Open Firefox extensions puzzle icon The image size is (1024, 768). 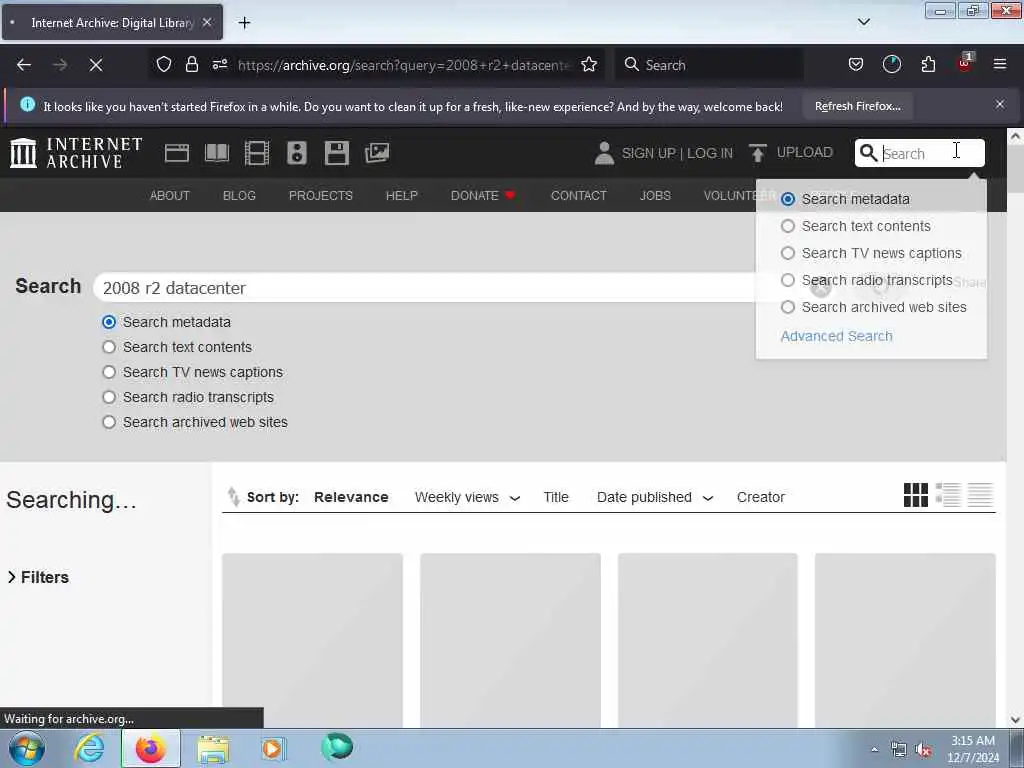click(928, 65)
